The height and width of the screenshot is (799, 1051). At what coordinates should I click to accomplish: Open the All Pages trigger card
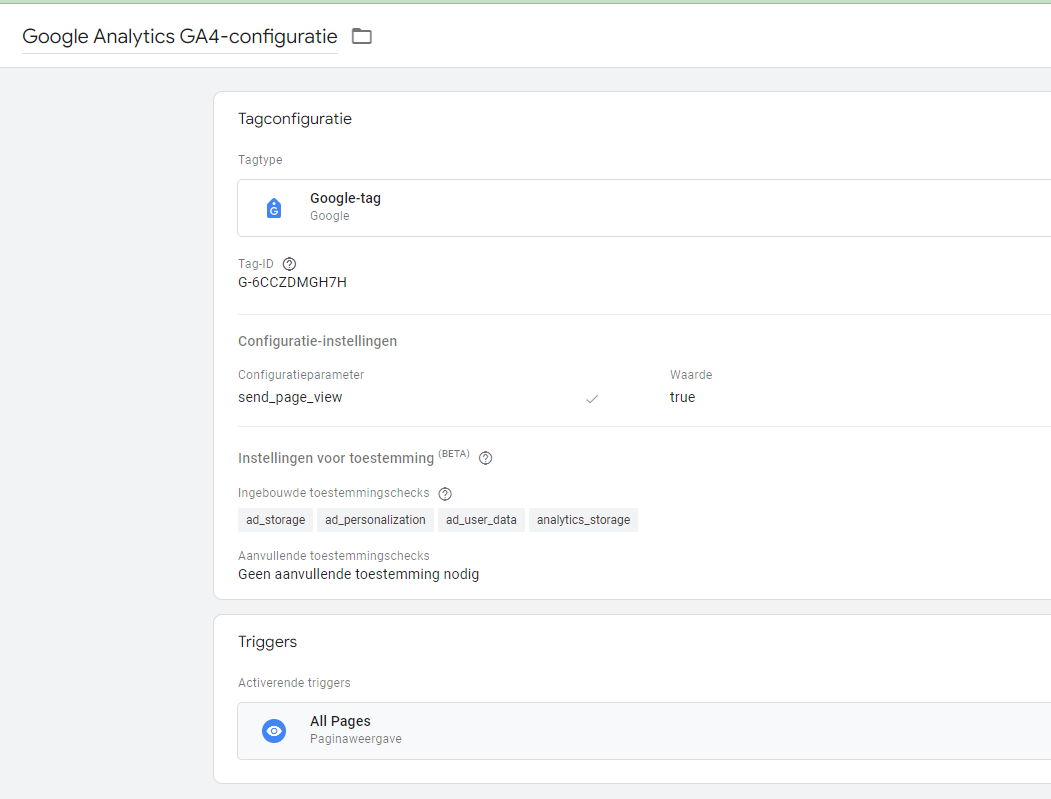coord(644,731)
